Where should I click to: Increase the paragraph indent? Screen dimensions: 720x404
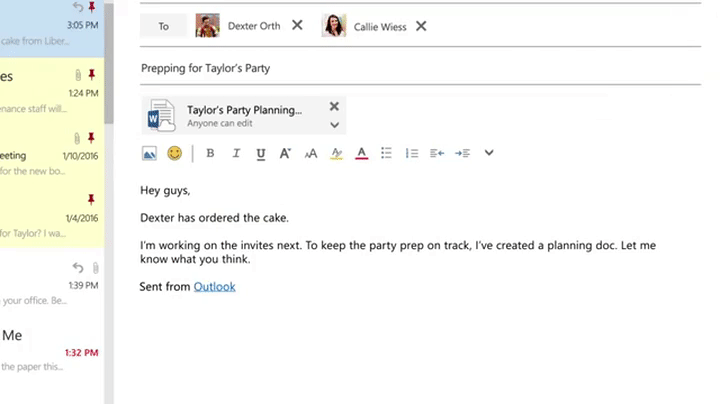[462, 153]
